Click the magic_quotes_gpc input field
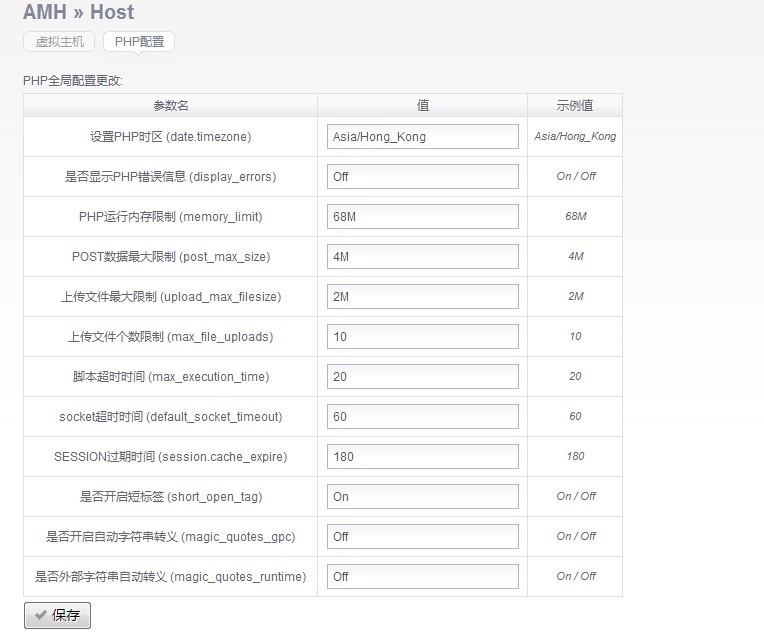Image resolution: width=764 pixels, height=635 pixels. pyautogui.click(x=422, y=537)
